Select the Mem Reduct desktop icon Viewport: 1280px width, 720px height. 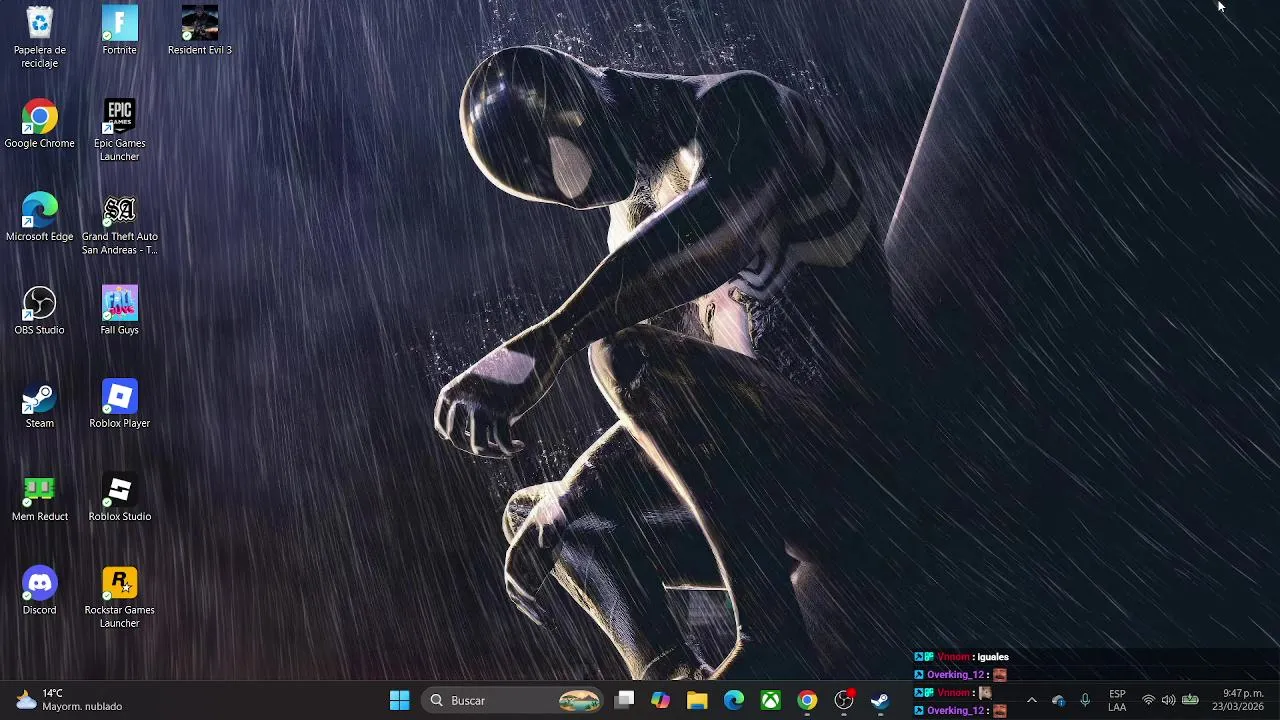point(39,498)
